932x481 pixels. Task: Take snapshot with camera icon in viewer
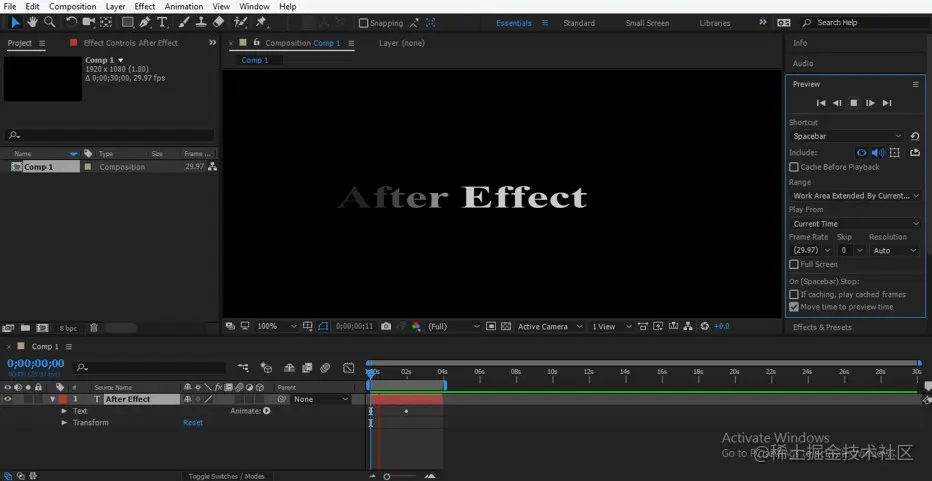[386, 326]
